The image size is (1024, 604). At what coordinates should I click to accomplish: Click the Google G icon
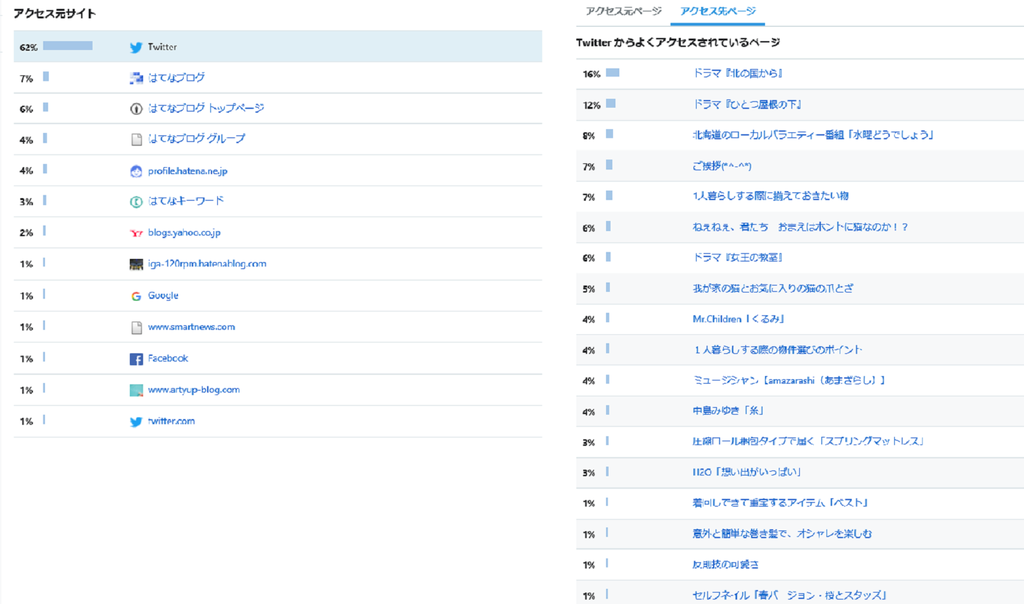tap(136, 296)
